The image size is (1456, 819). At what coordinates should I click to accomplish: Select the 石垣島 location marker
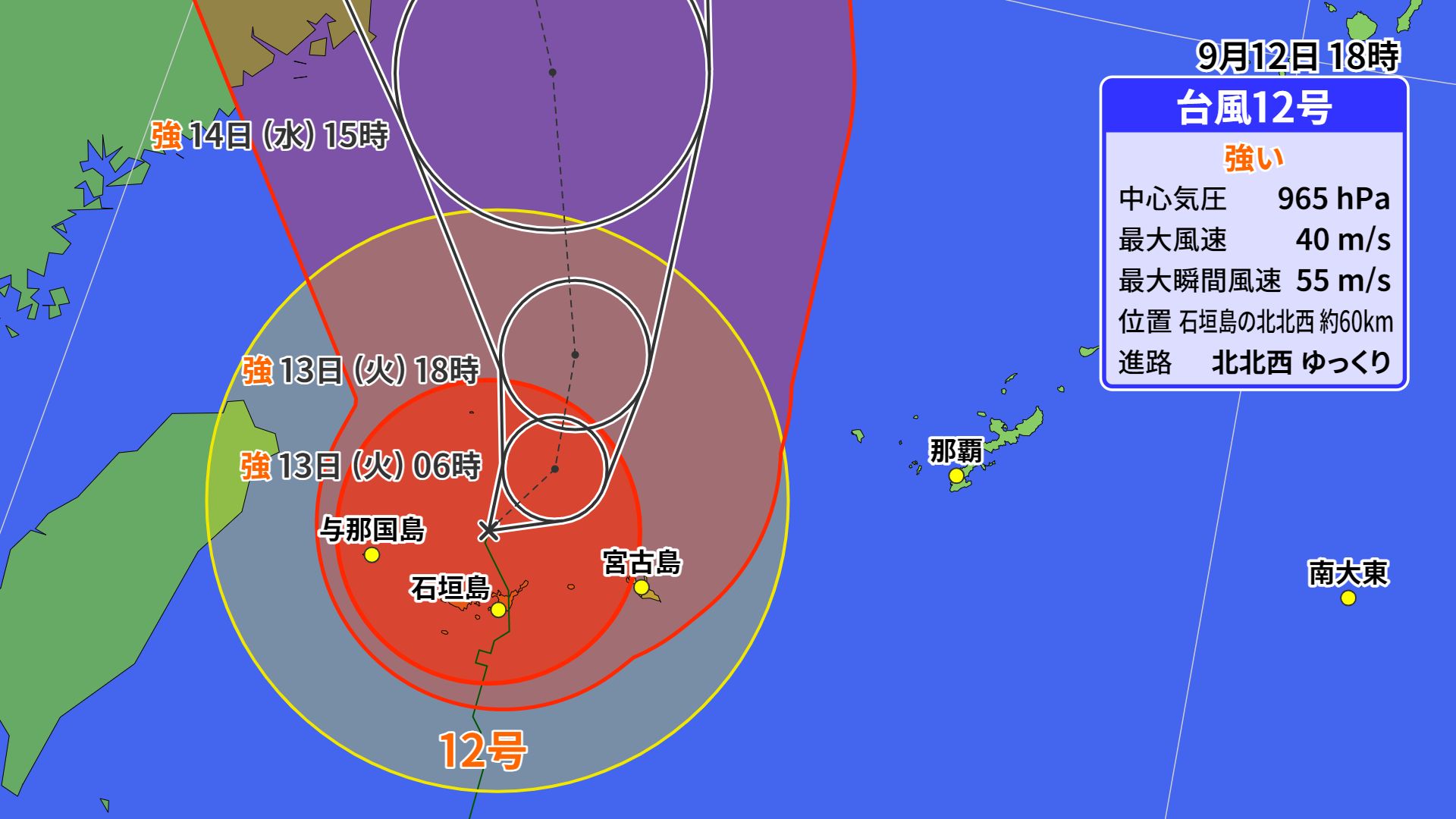(x=497, y=610)
